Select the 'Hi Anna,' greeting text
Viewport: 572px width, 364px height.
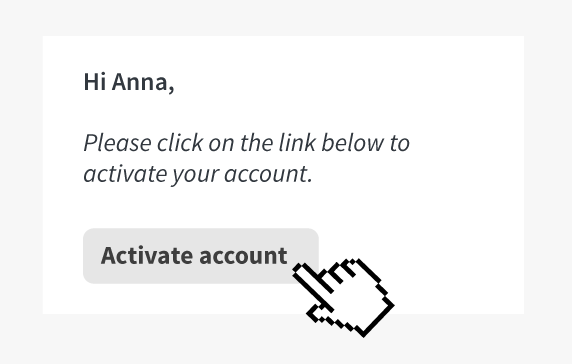point(129,82)
